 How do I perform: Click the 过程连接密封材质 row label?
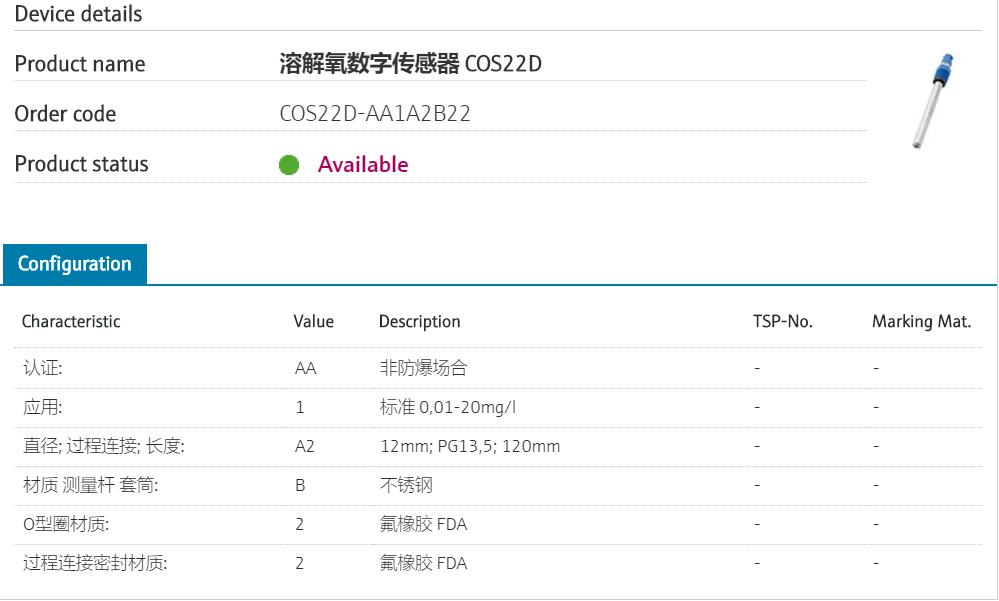click(x=95, y=563)
